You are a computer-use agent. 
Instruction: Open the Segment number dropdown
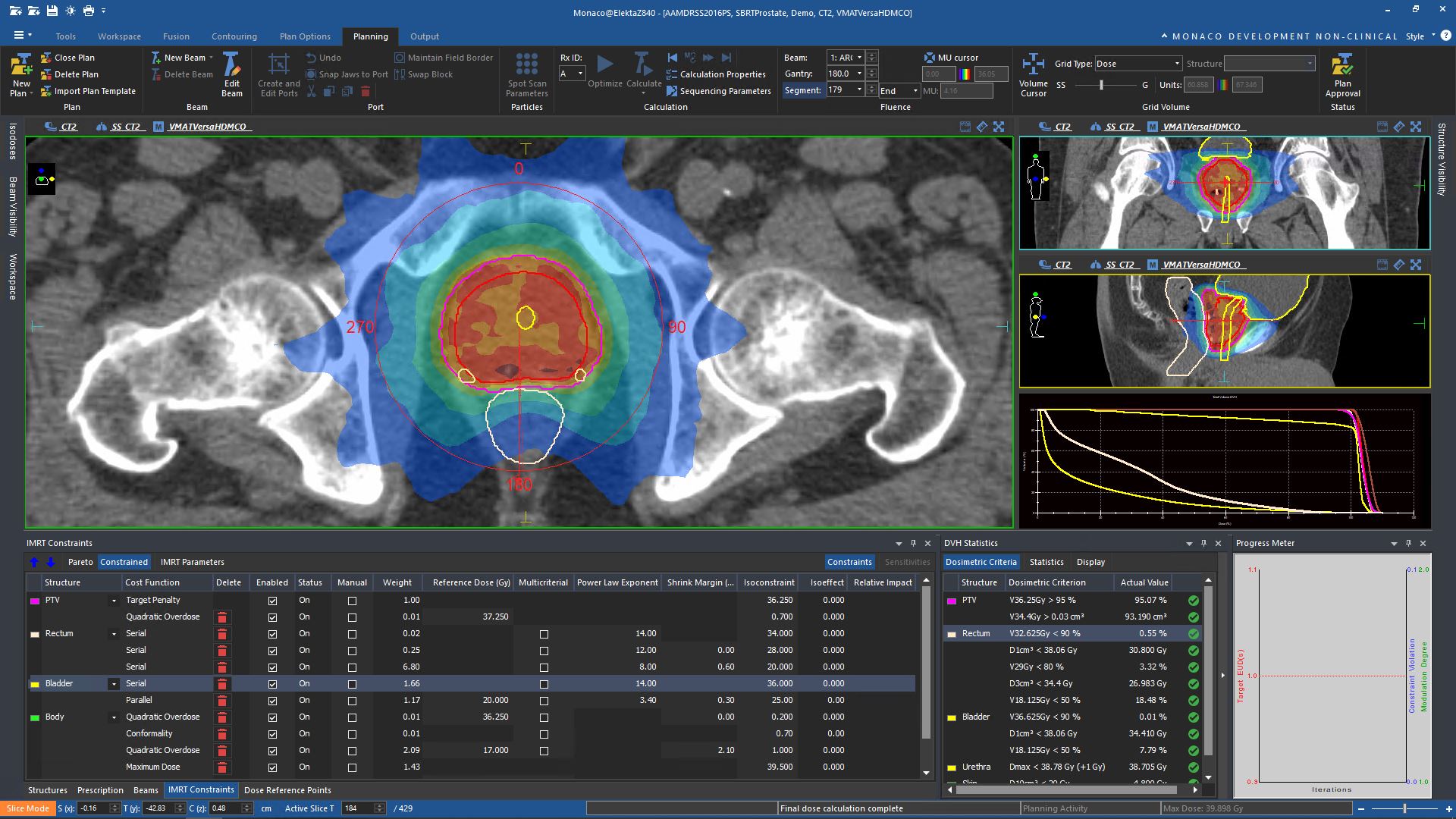859,89
